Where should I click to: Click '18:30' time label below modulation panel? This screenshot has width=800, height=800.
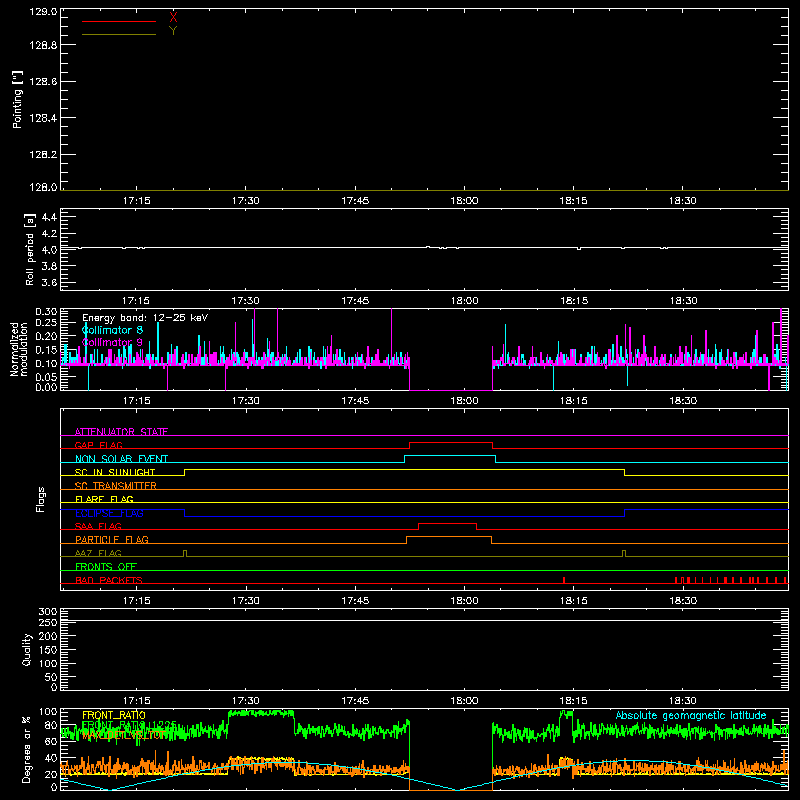pyautogui.click(x=683, y=401)
